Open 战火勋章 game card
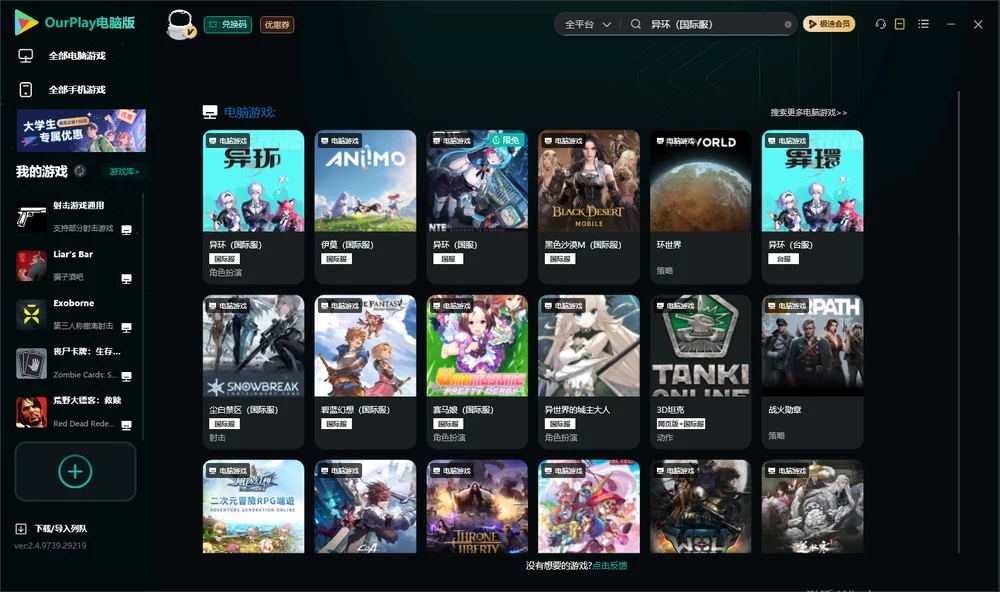Viewport: 1000px width, 592px height. pos(812,372)
